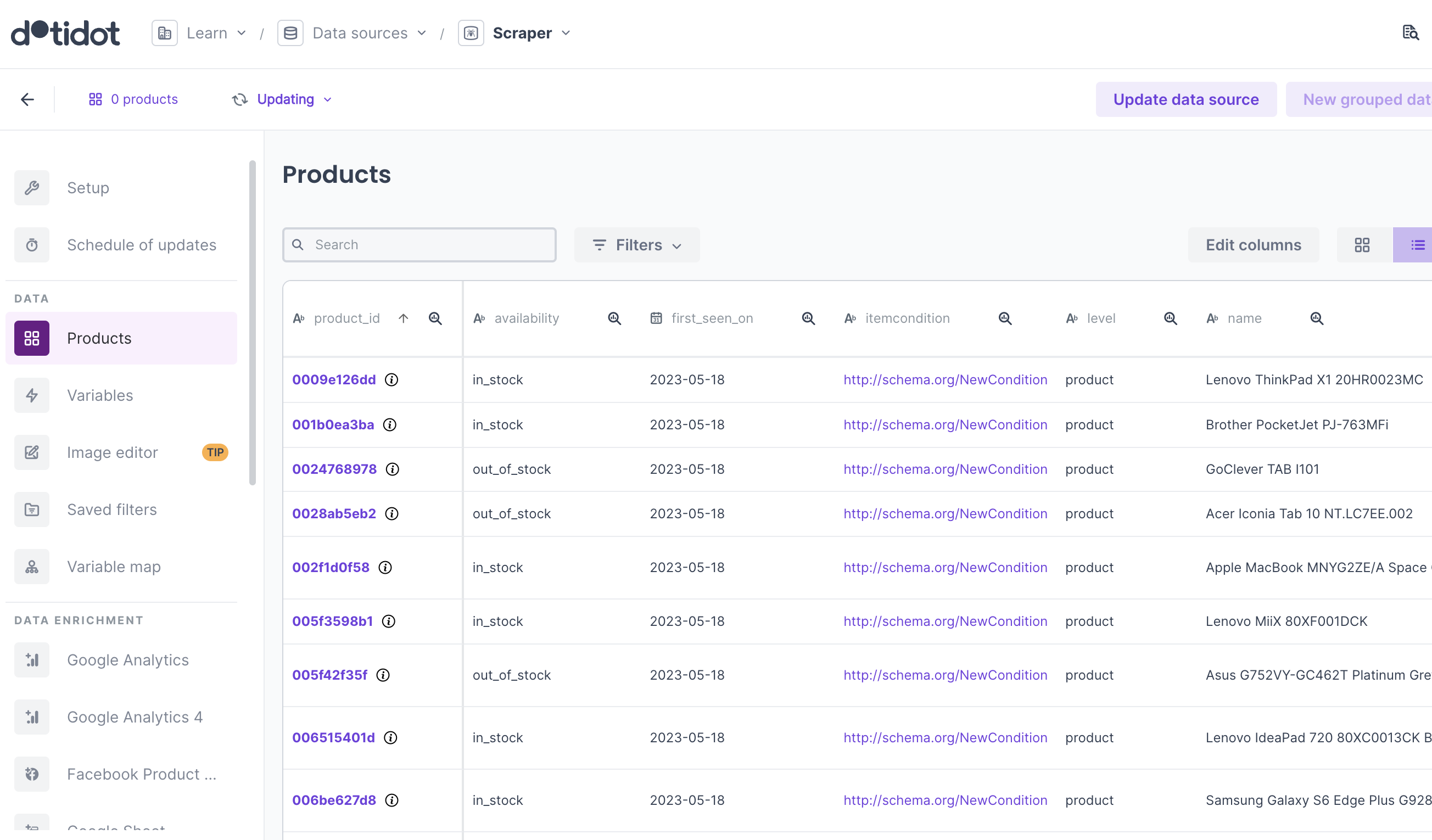The image size is (1432, 840).
Task: Switch to list view layout
Action: [x=1417, y=245]
